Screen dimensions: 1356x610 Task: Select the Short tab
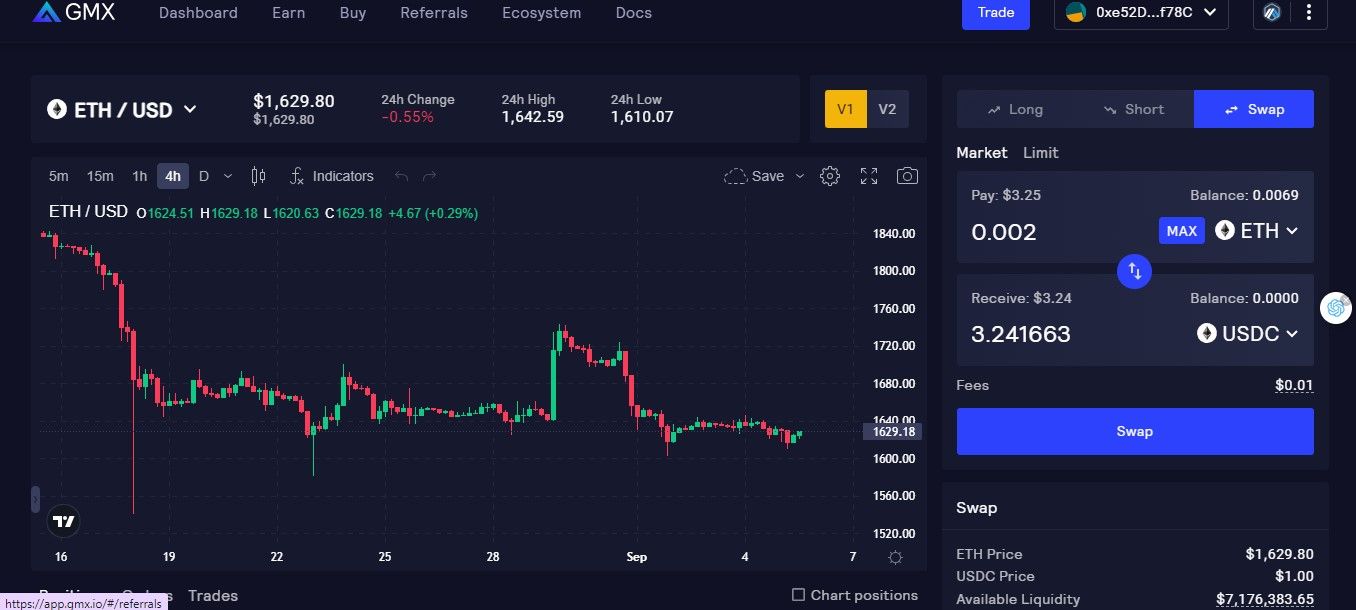click(x=1135, y=109)
